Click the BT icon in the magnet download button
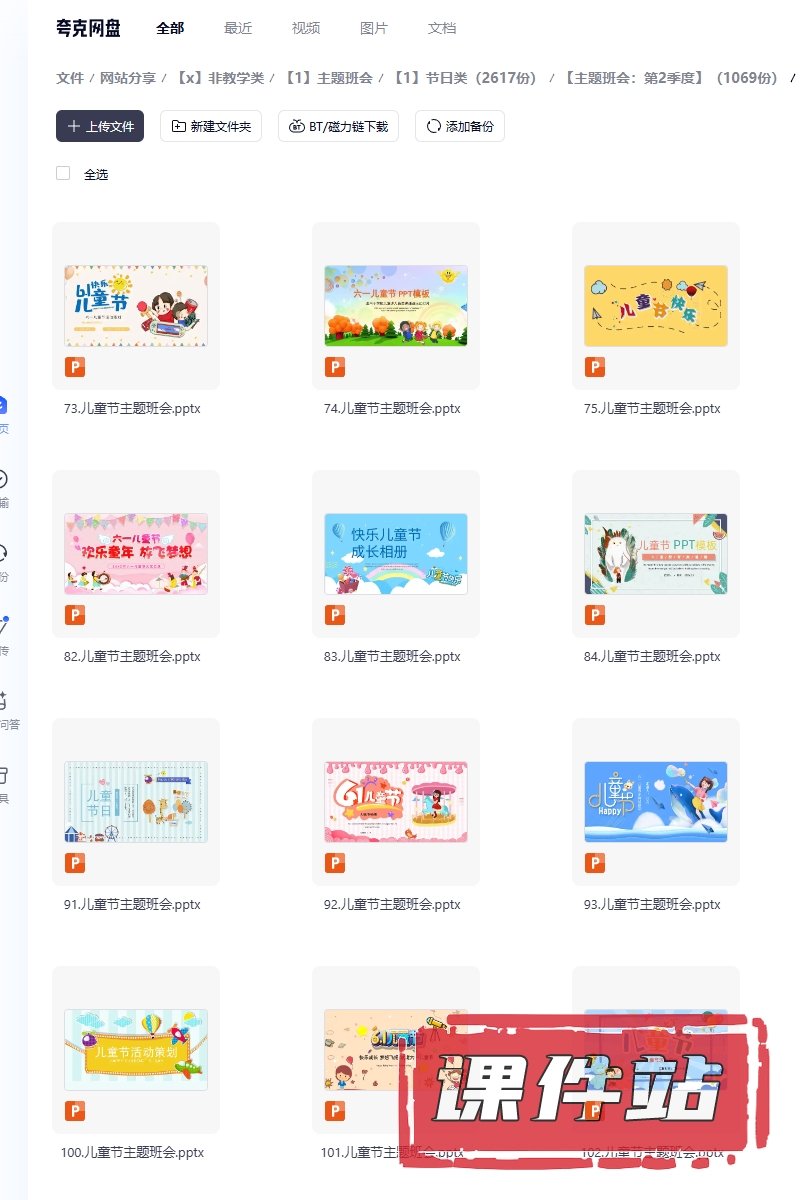800x1200 pixels. coord(297,127)
